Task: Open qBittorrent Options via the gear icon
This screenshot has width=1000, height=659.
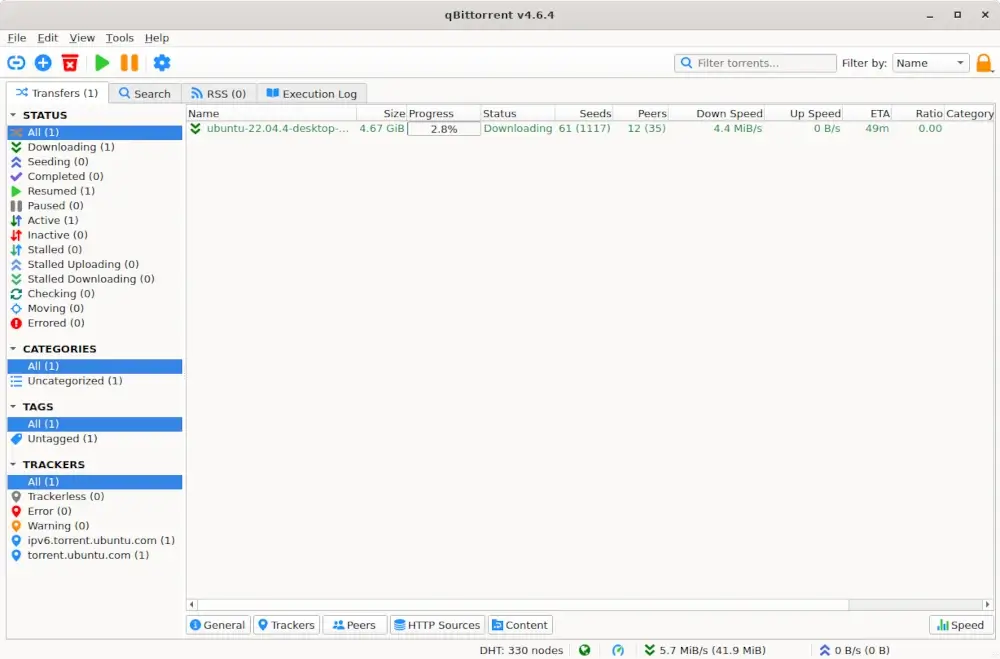Action: point(162,62)
